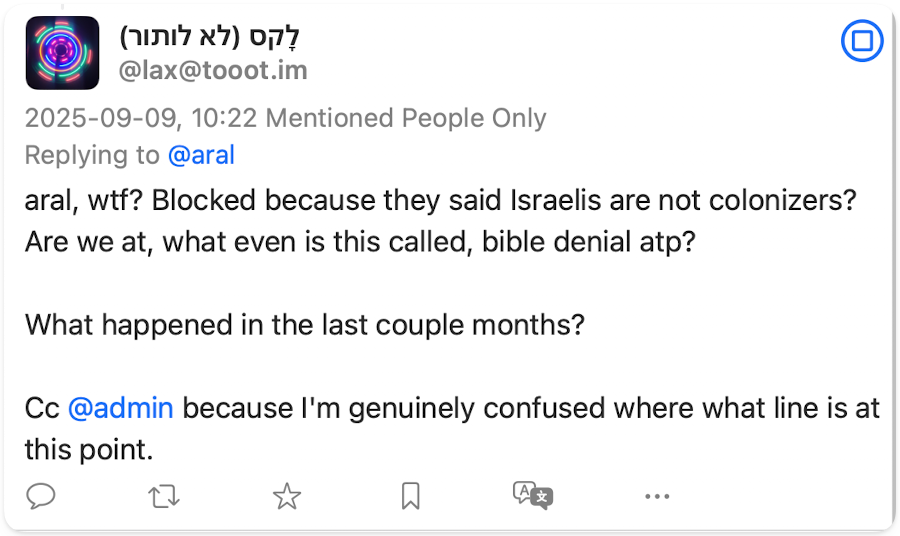This screenshot has height=536, width=900.
Task: Open the @admin mention link
Action: point(121,408)
